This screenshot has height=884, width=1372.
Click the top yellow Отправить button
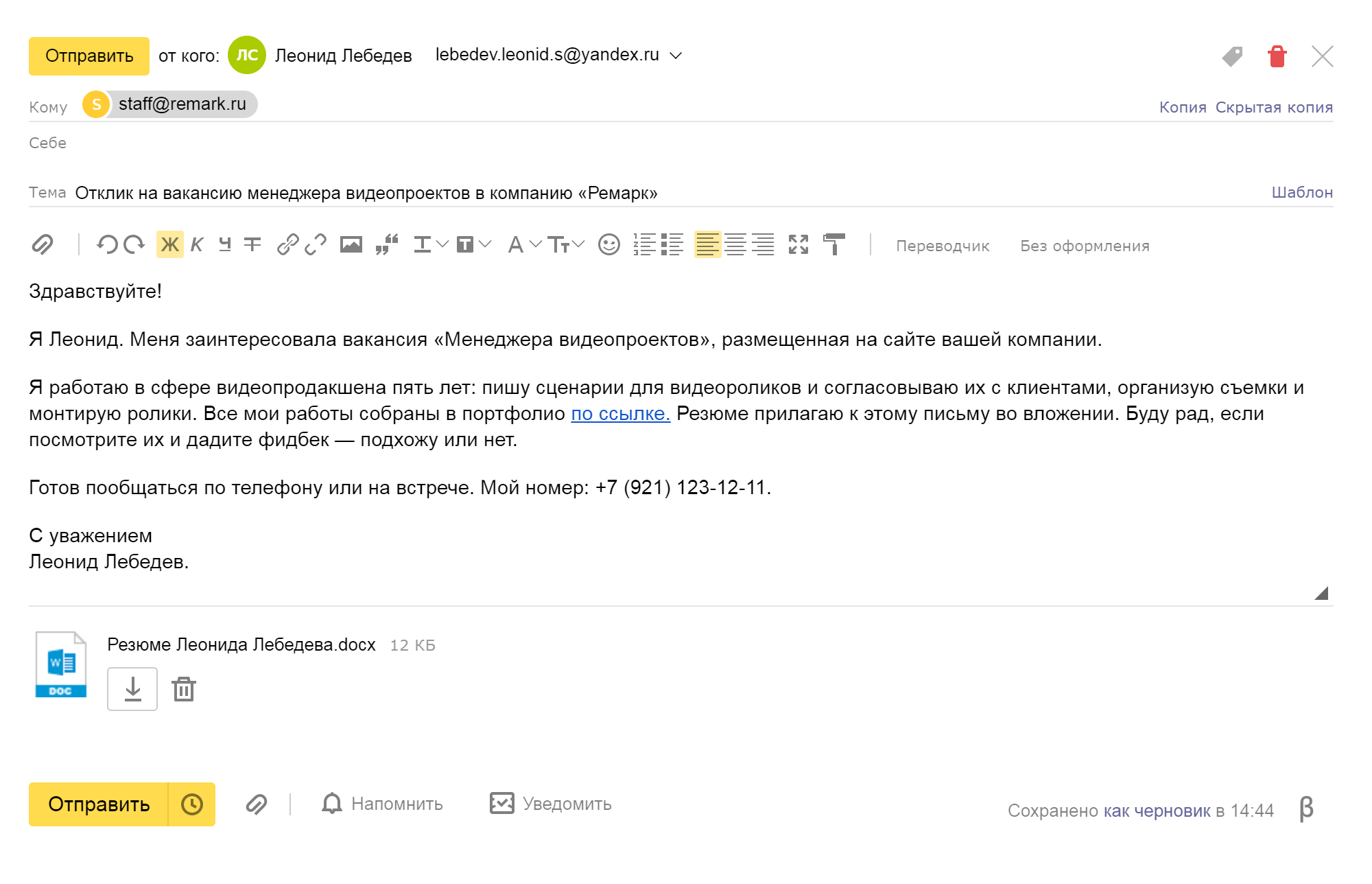pyautogui.click(x=89, y=56)
